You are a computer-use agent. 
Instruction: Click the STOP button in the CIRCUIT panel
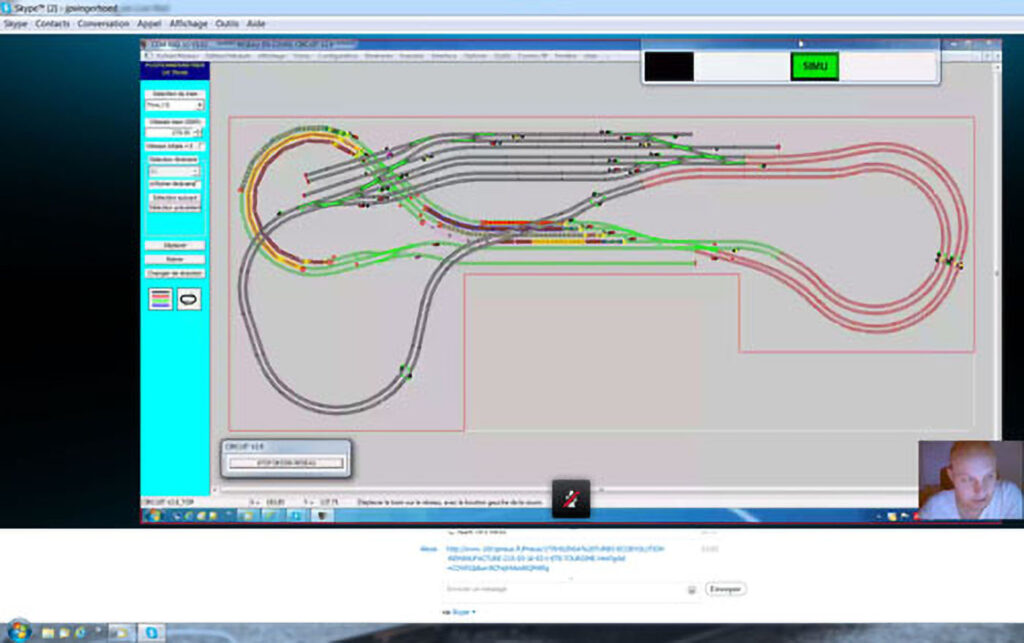coord(286,463)
